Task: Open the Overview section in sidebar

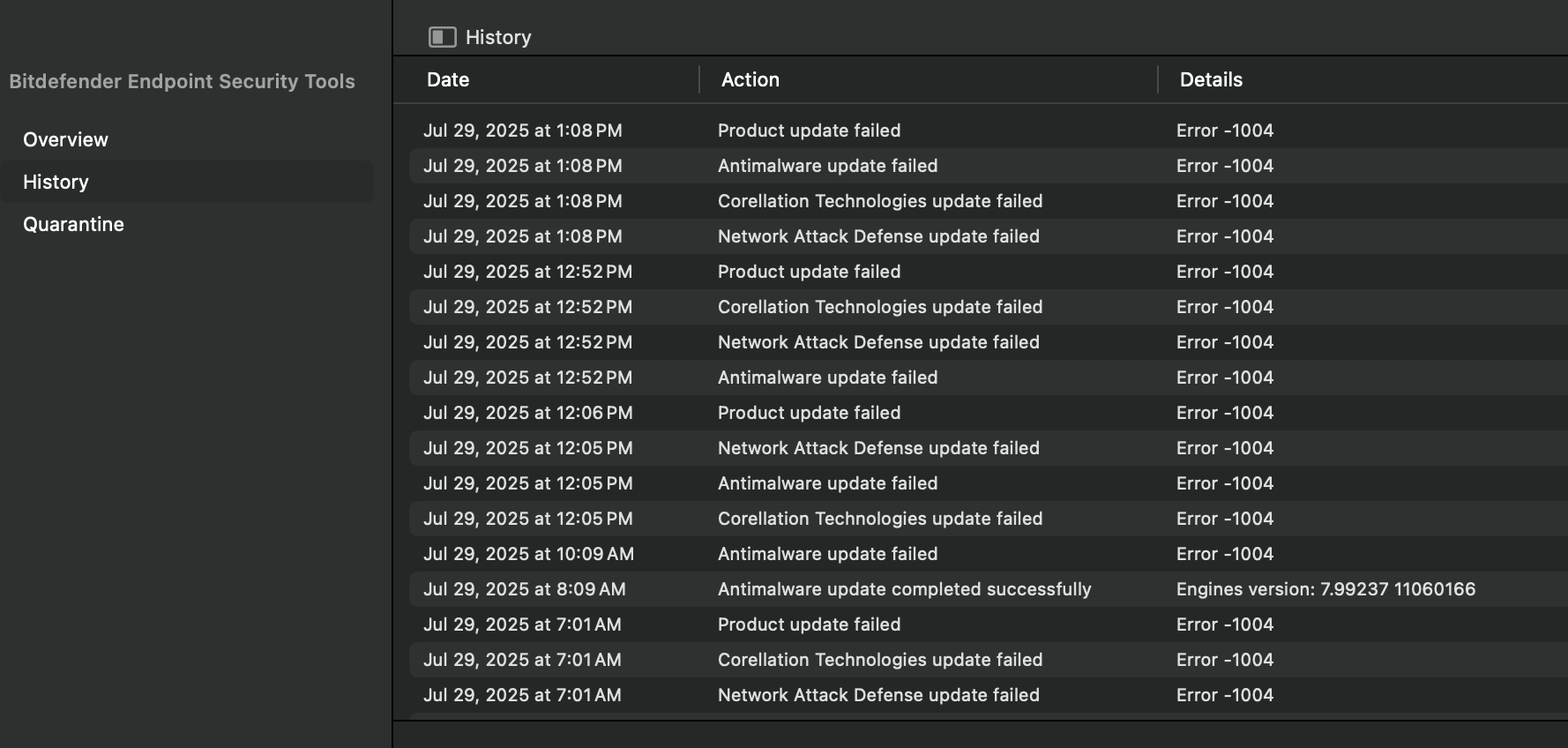Action: coord(65,139)
